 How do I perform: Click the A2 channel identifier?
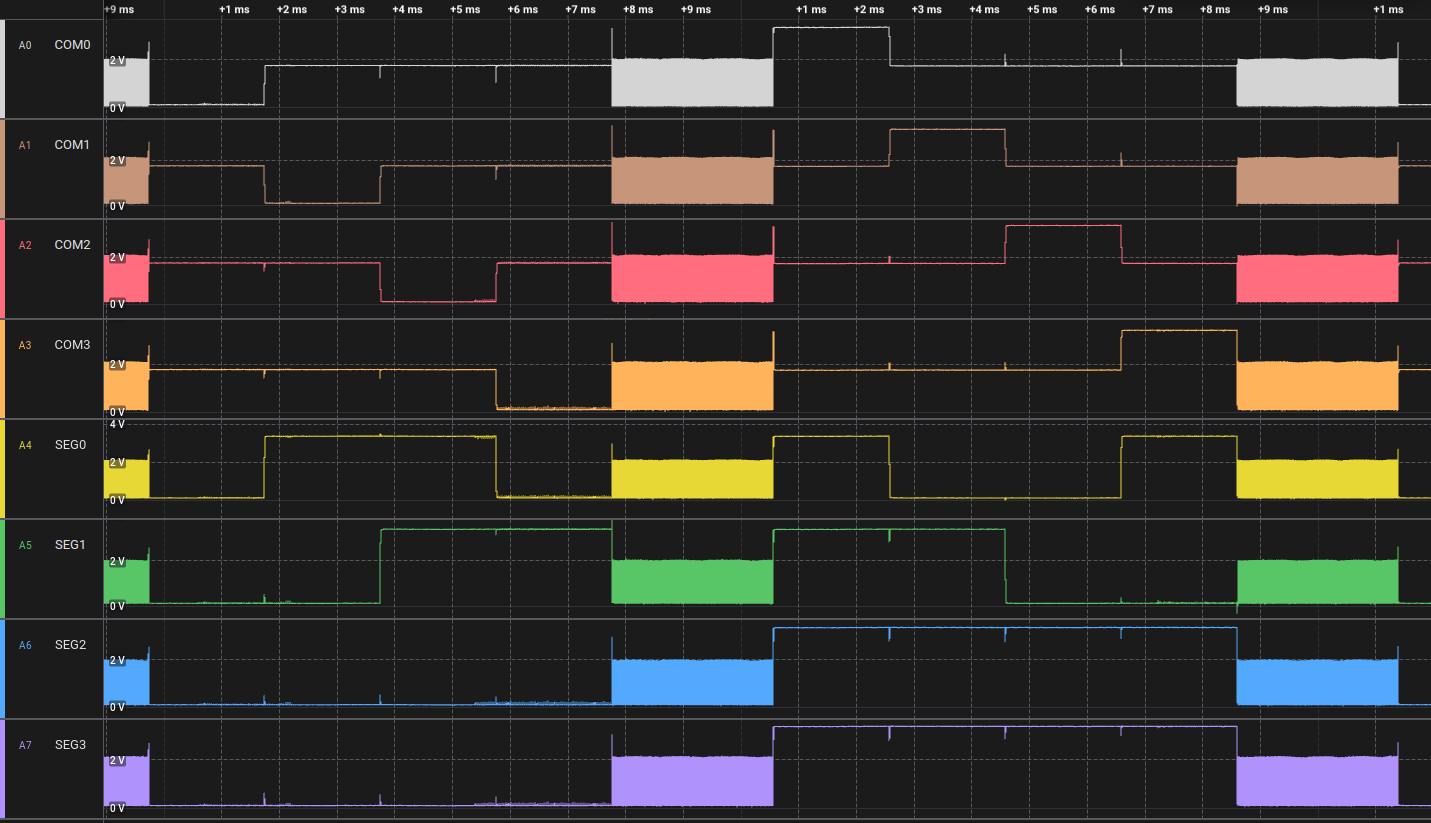(x=25, y=245)
